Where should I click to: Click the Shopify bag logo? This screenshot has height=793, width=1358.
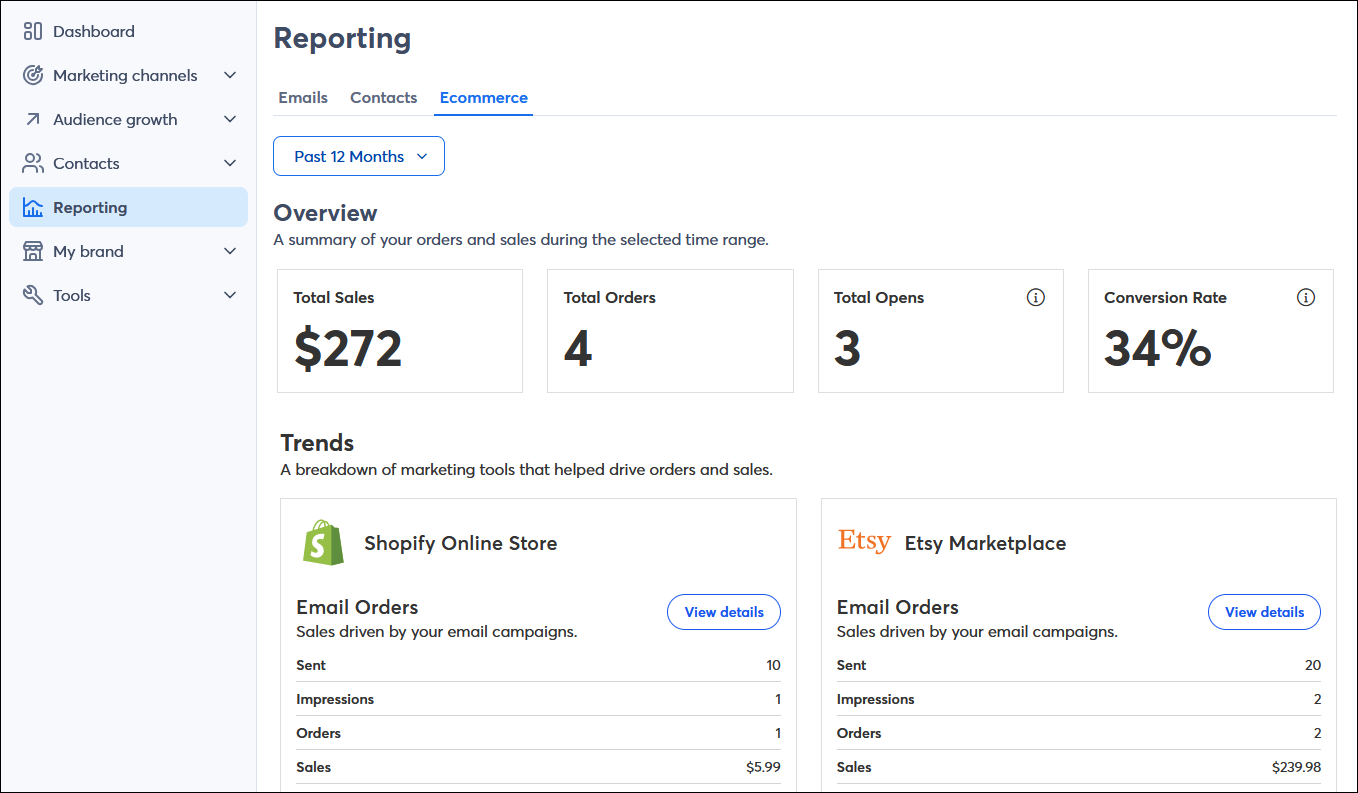pos(323,542)
